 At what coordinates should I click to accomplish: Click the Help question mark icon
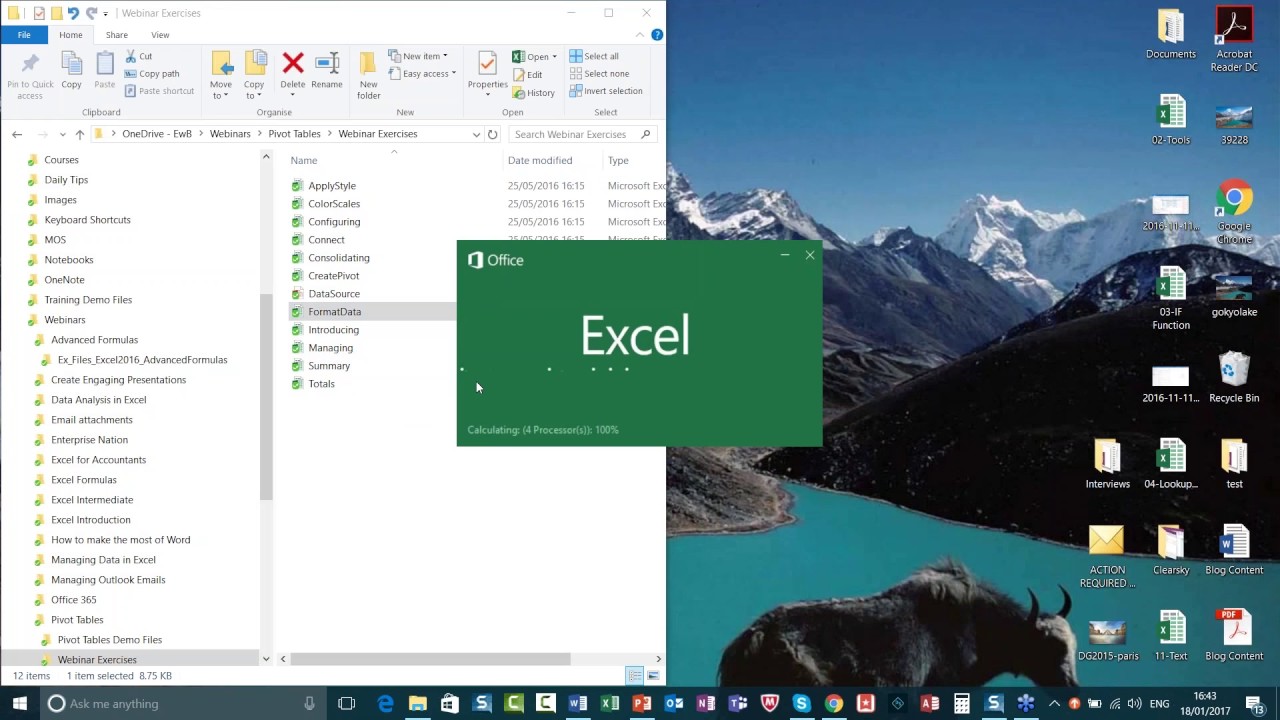[657, 34]
